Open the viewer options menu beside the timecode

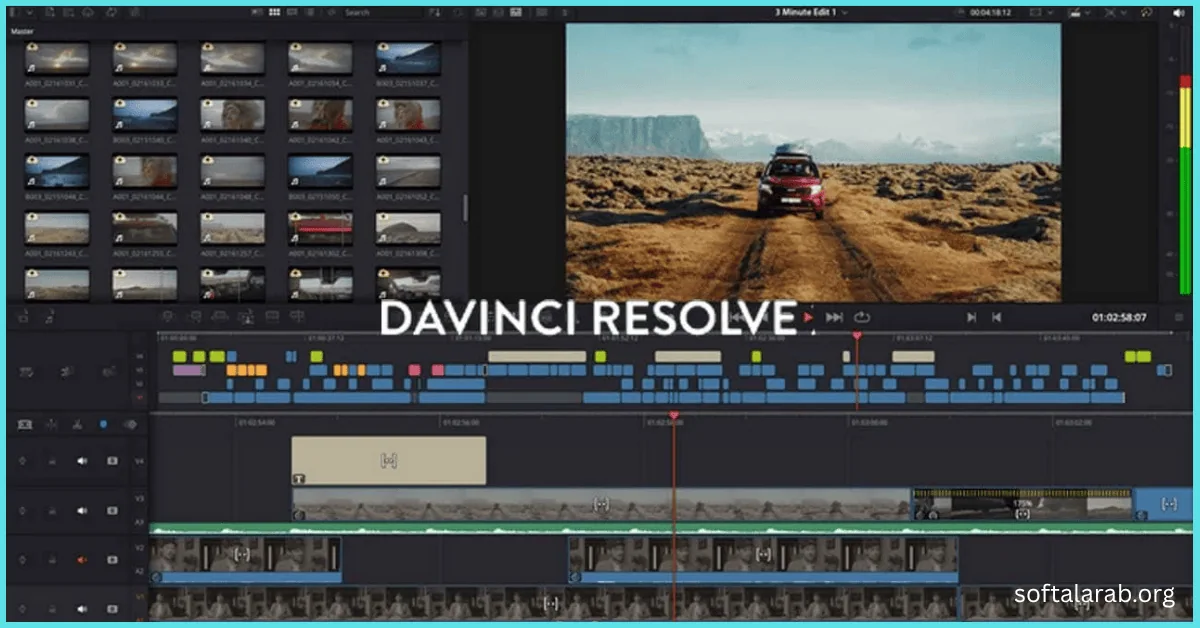coord(1178,318)
